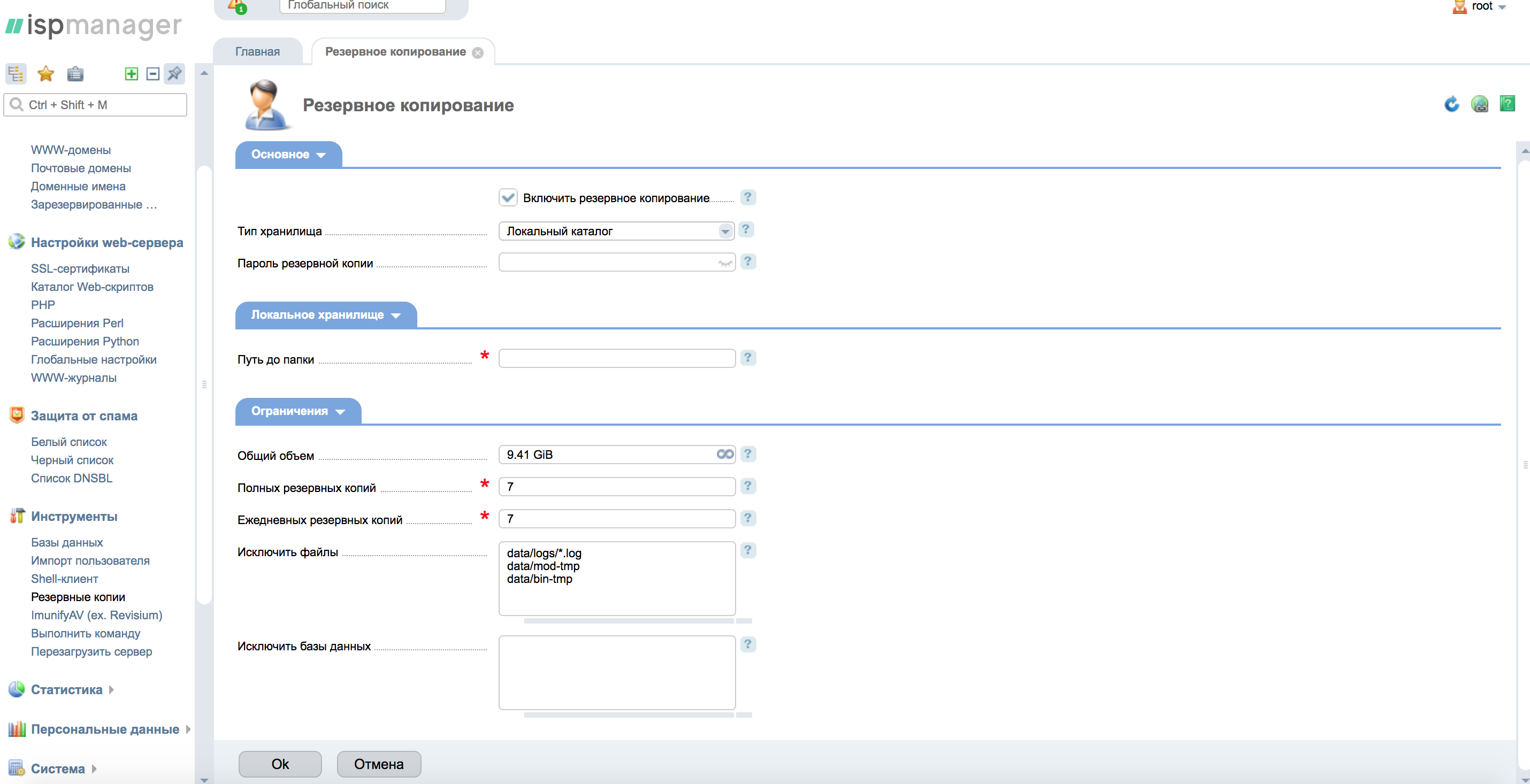Click the collapse all minus icon

pyautogui.click(x=152, y=74)
